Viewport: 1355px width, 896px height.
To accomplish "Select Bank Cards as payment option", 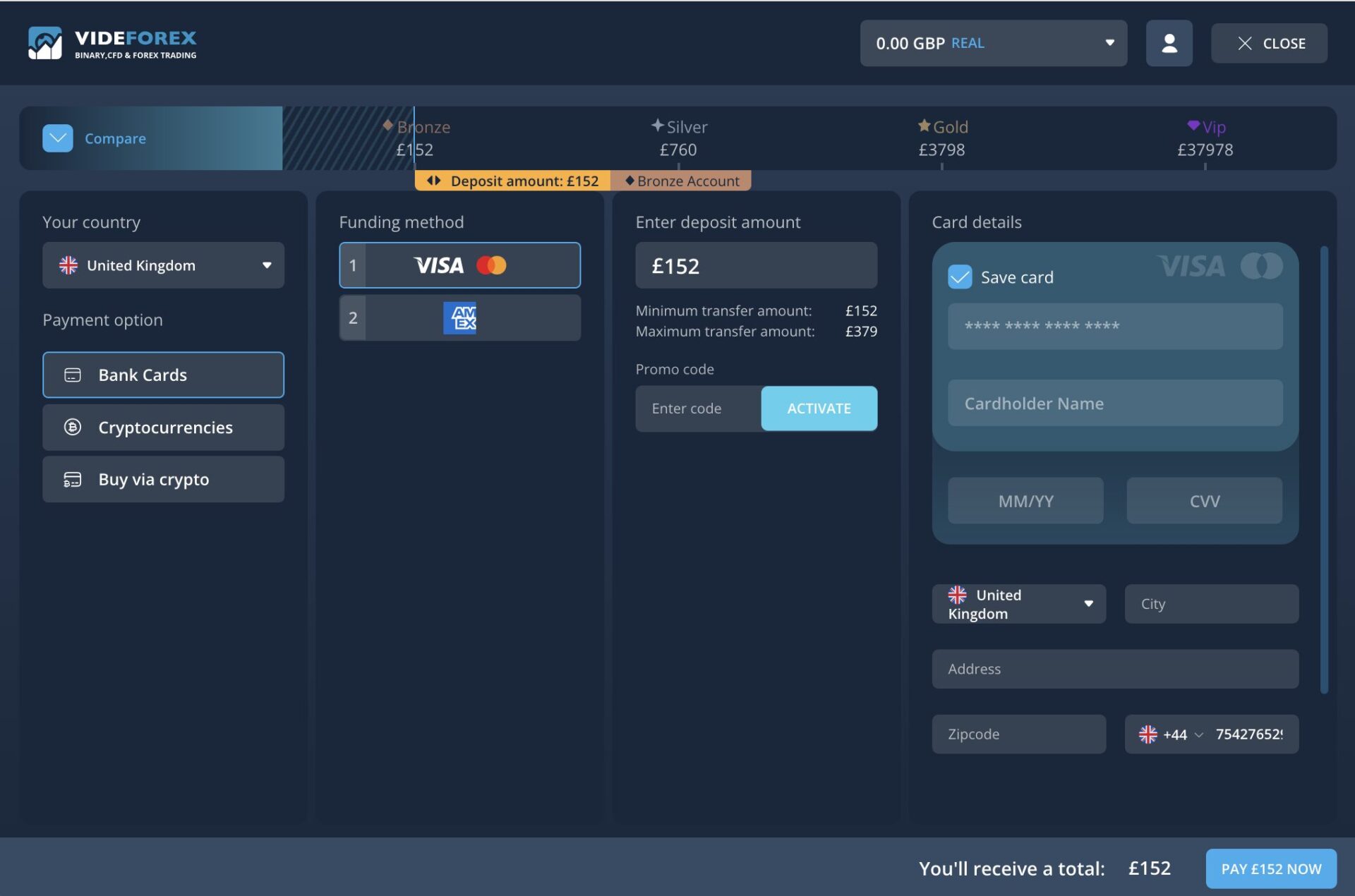I will coord(163,375).
